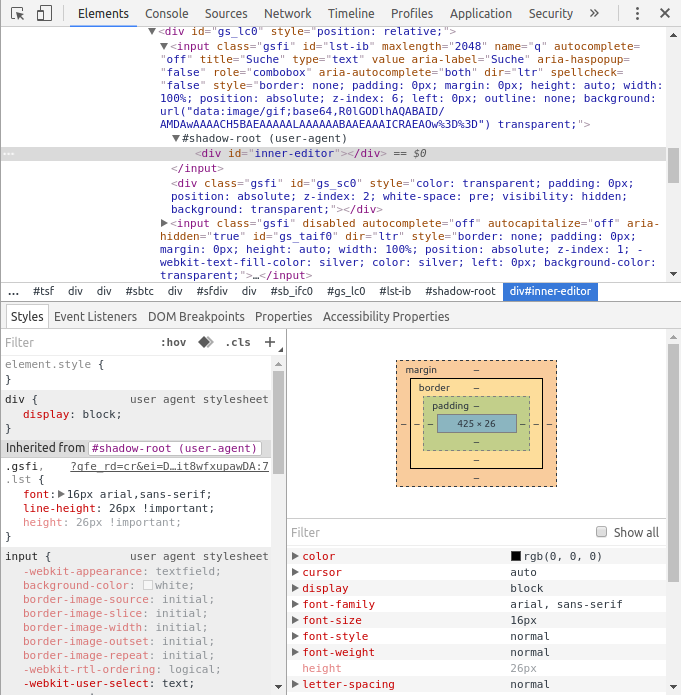Open the gsfi stylesheet source link
The width and height of the screenshot is (681, 695).
pos(169,466)
